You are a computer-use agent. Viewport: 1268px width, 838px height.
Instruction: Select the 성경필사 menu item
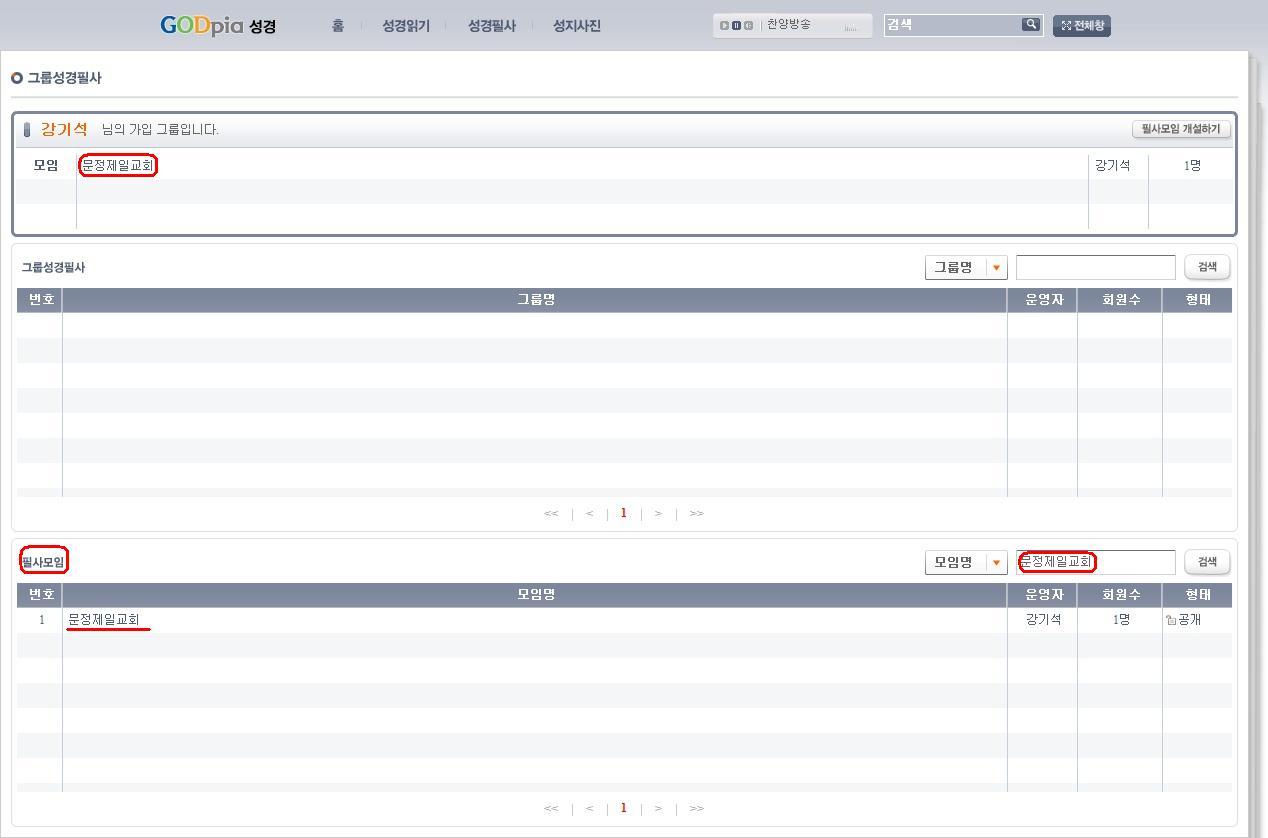coord(491,26)
